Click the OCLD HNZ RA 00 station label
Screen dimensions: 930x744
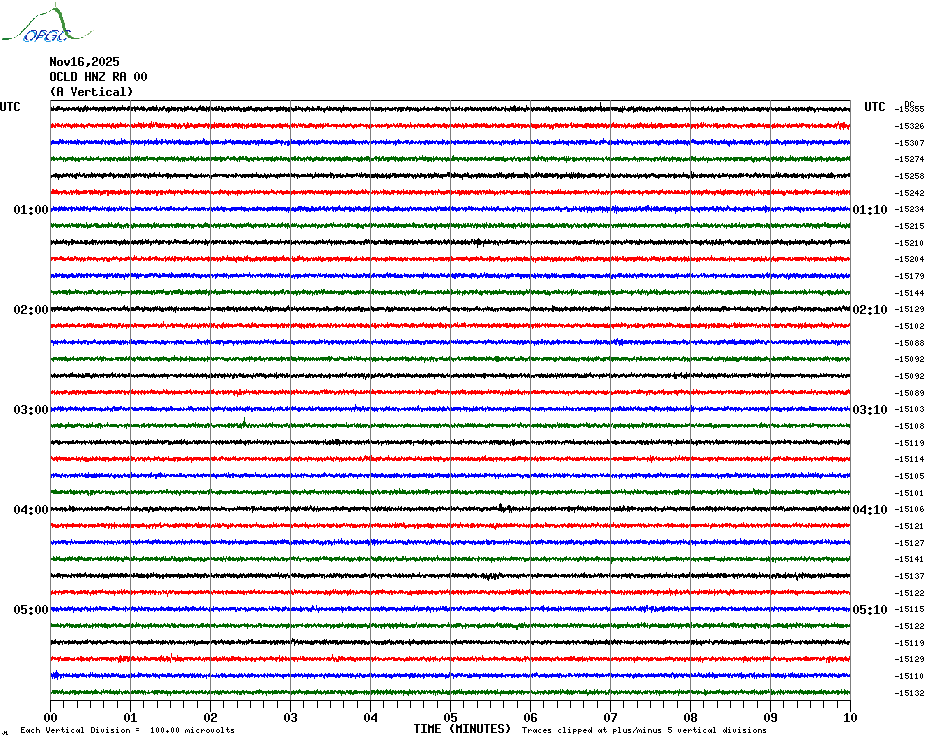pyautogui.click(x=98, y=77)
